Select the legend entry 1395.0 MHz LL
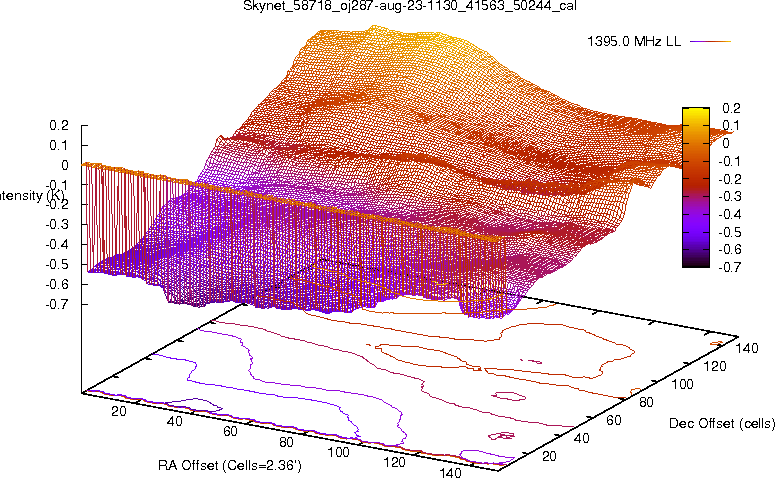 click(634, 42)
